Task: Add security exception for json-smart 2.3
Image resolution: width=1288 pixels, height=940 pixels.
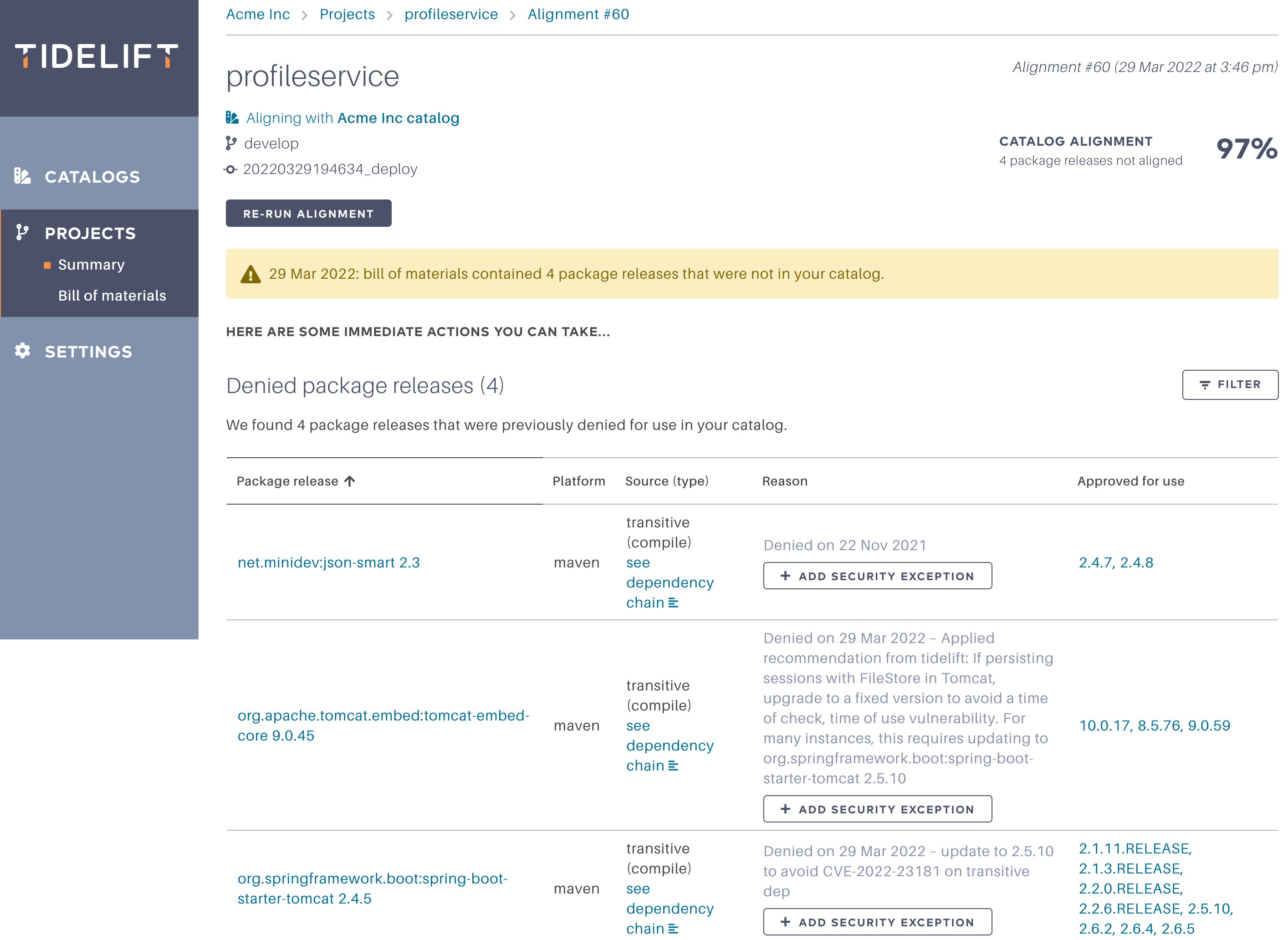Action: point(877,576)
